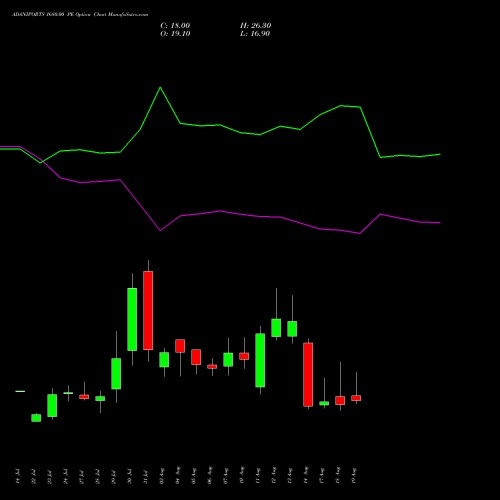The height and width of the screenshot is (500, 500).
Task: Click the close value C: 18.00
Action: 175,26
